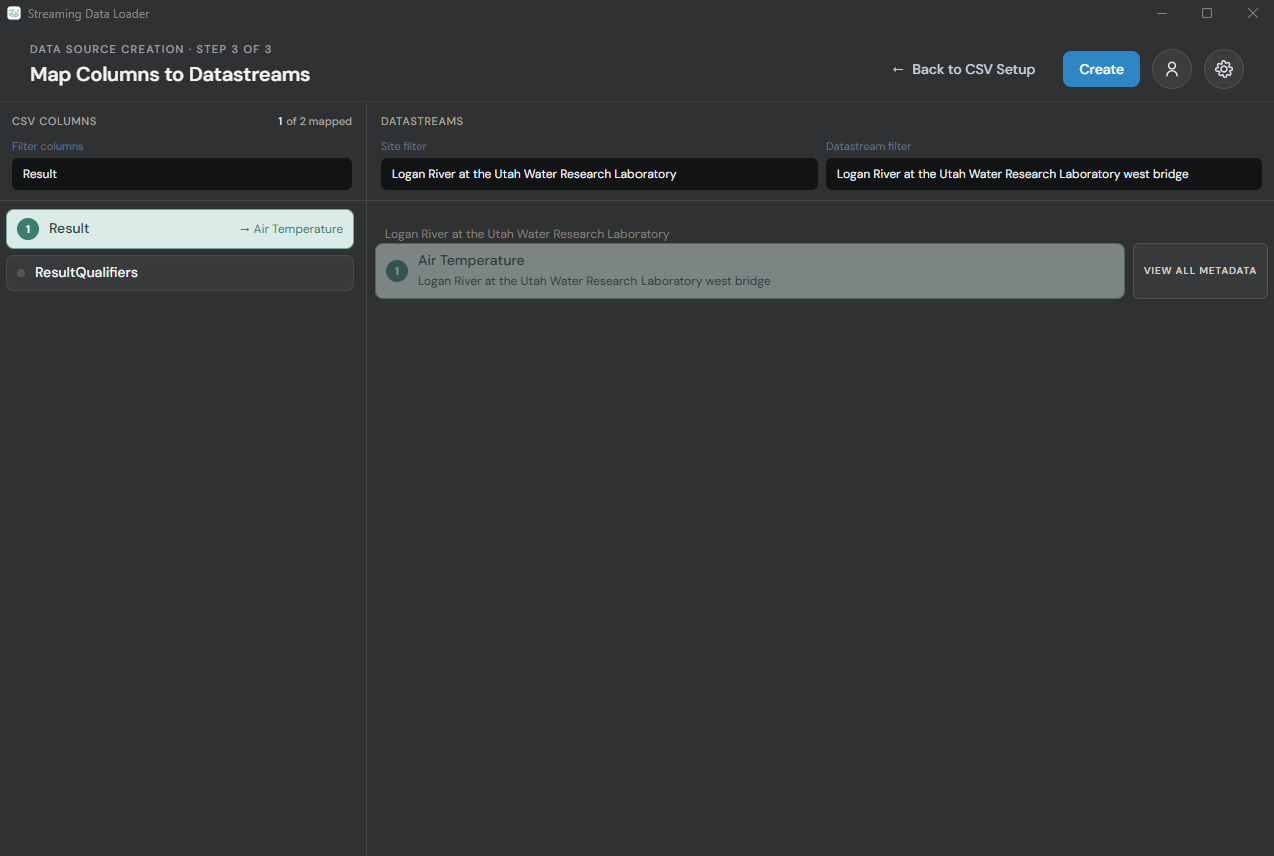1274x856 pixels.
Task: Open View All Metadata
Action: coord(1200,271)
